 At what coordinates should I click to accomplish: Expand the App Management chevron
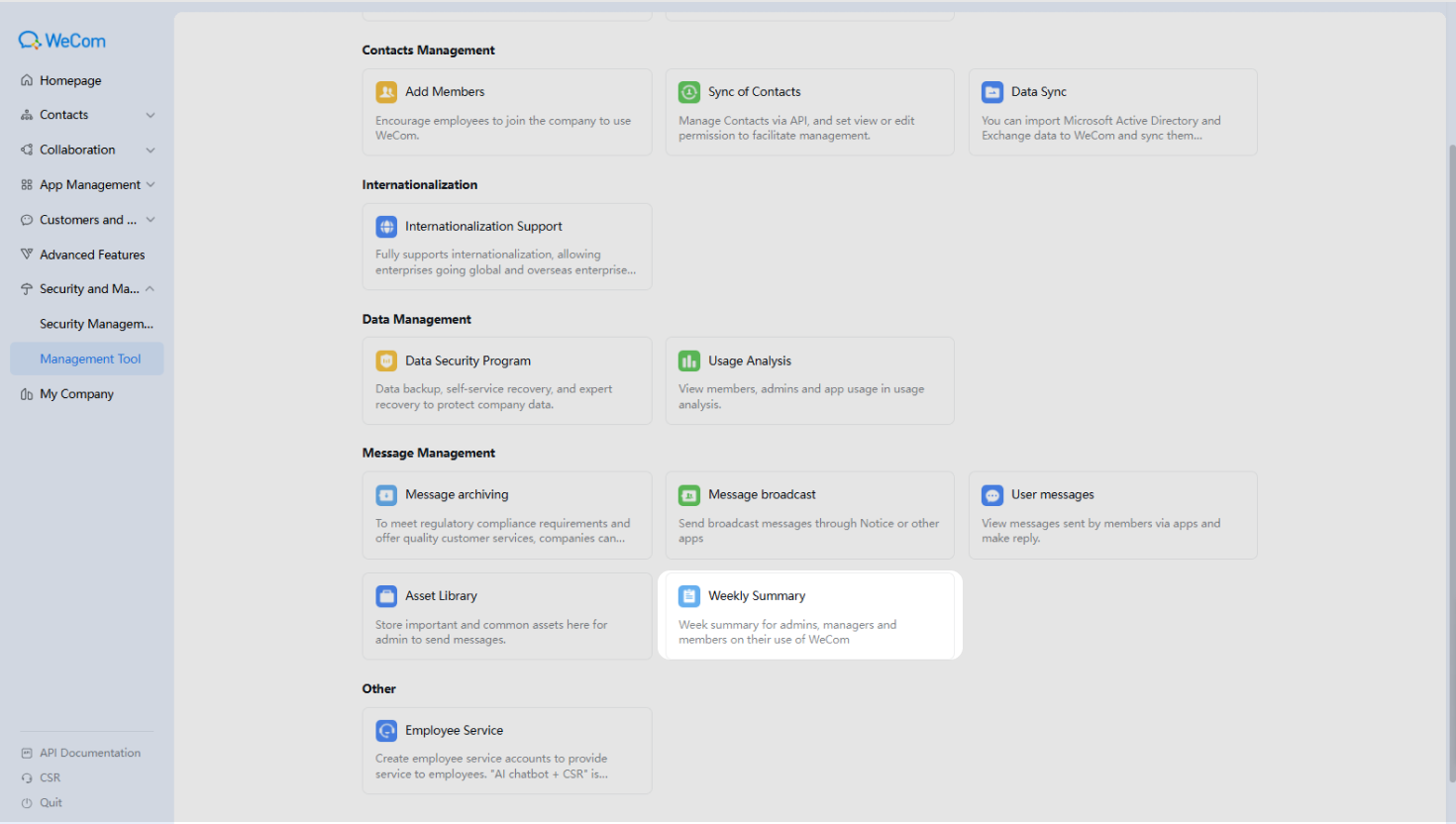pos(151,185)
